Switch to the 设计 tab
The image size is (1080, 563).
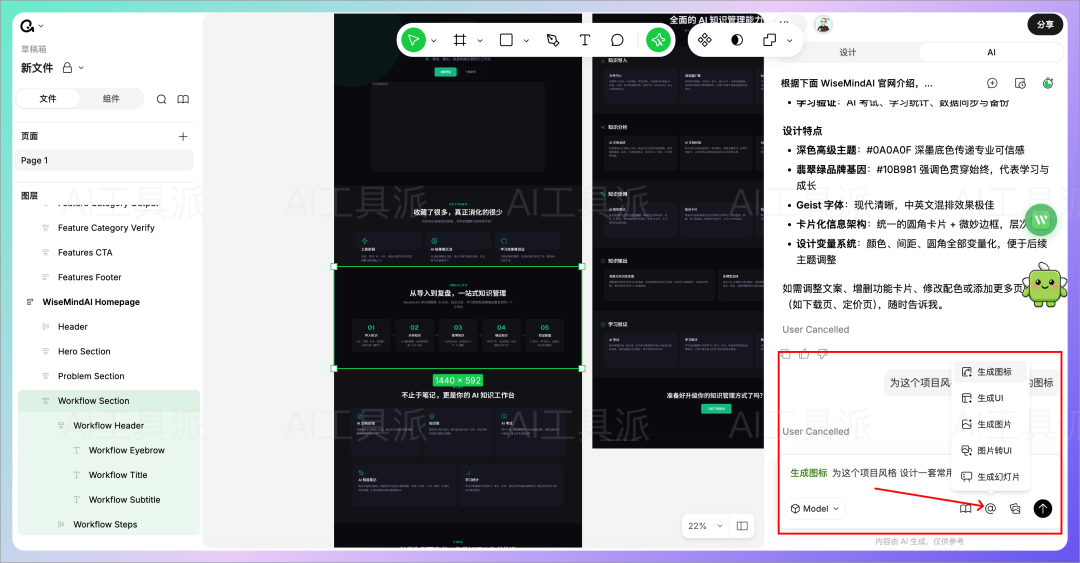pos(847,52)
